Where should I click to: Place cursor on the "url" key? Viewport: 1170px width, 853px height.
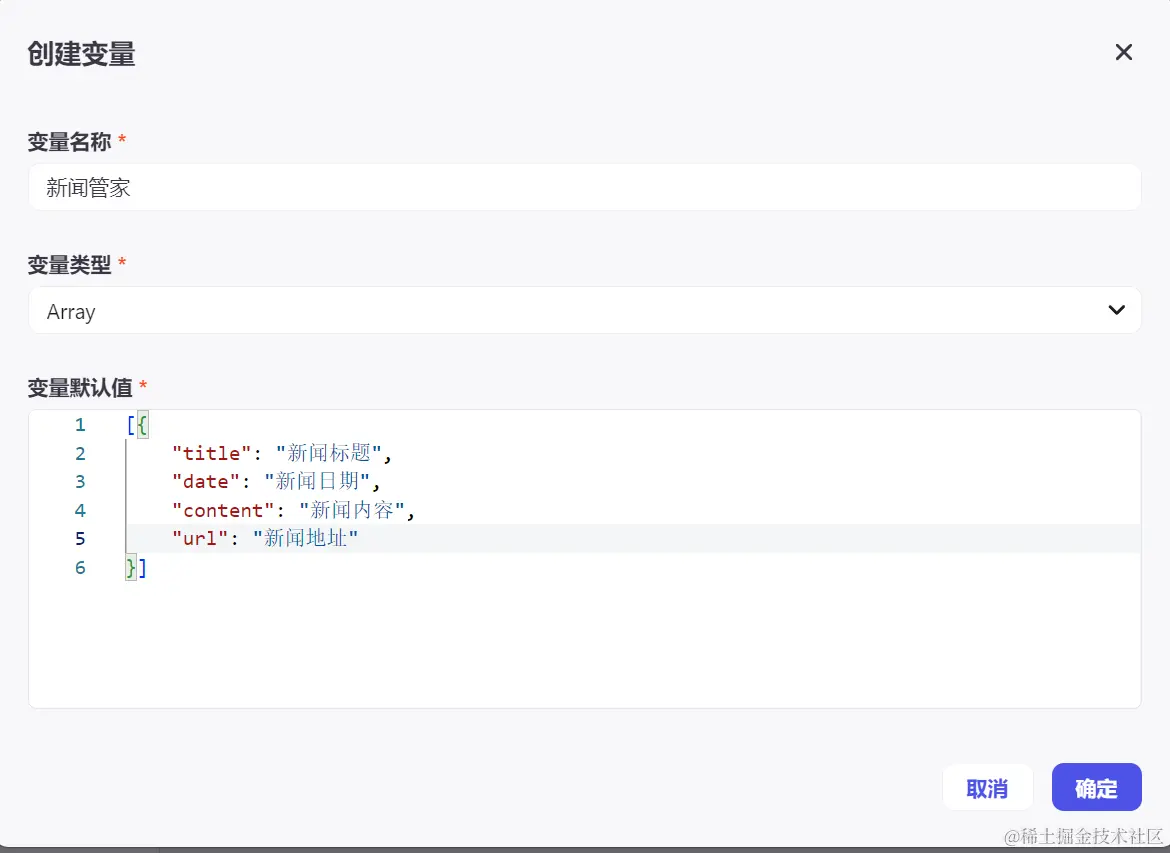click(201, 539)
